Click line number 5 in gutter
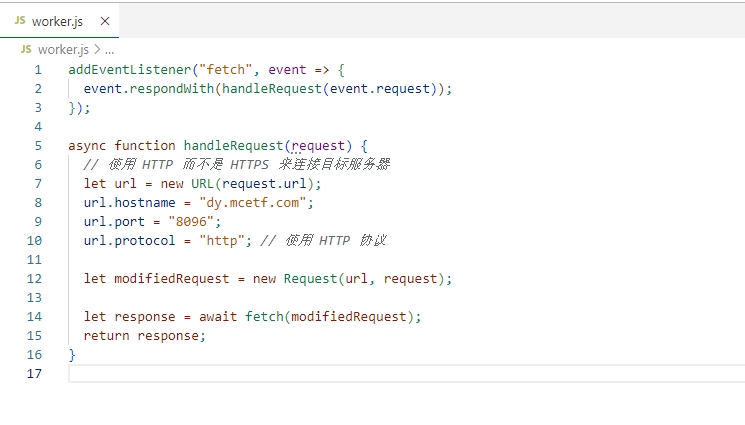Screen dimensions: 745x425 click(x=38, y=145)
